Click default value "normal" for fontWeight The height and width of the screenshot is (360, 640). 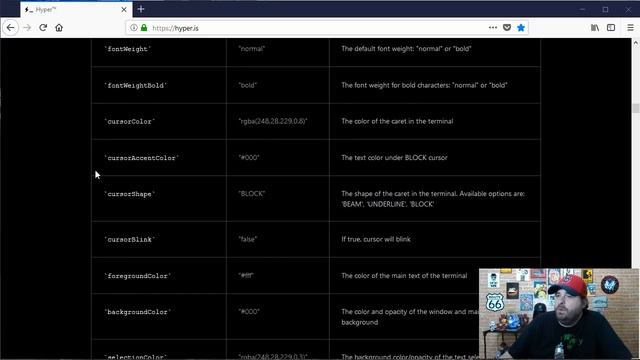252,49
